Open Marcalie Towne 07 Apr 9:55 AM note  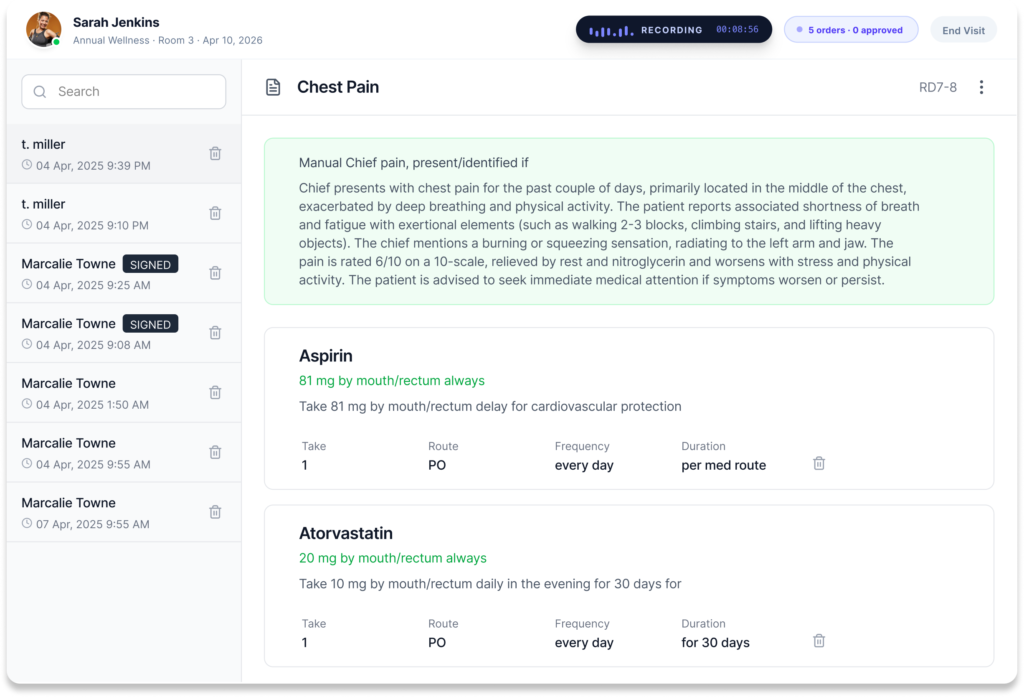(x=123, y=512)
